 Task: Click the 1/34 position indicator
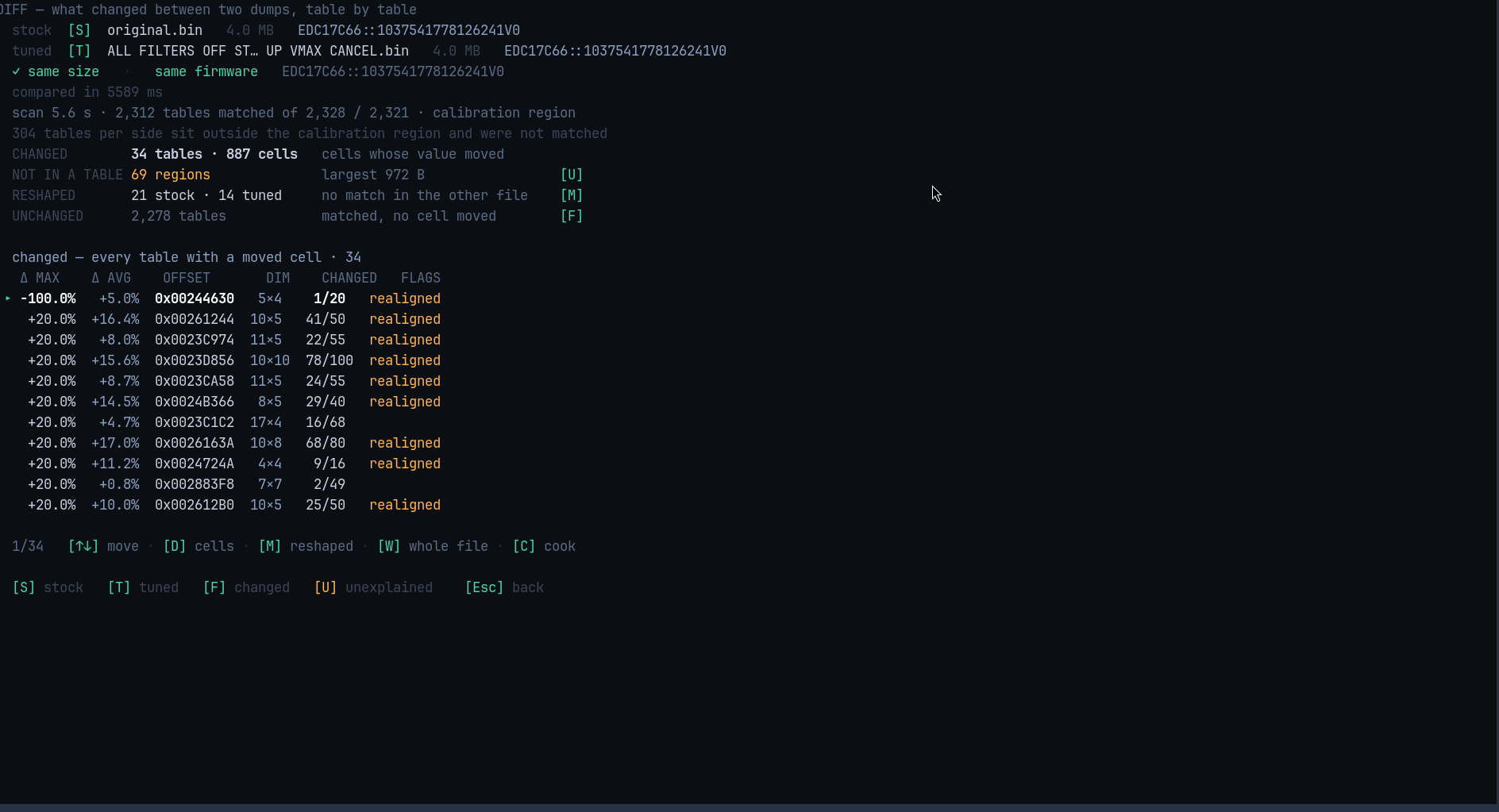pyautogui.click(x=28, y=546)
